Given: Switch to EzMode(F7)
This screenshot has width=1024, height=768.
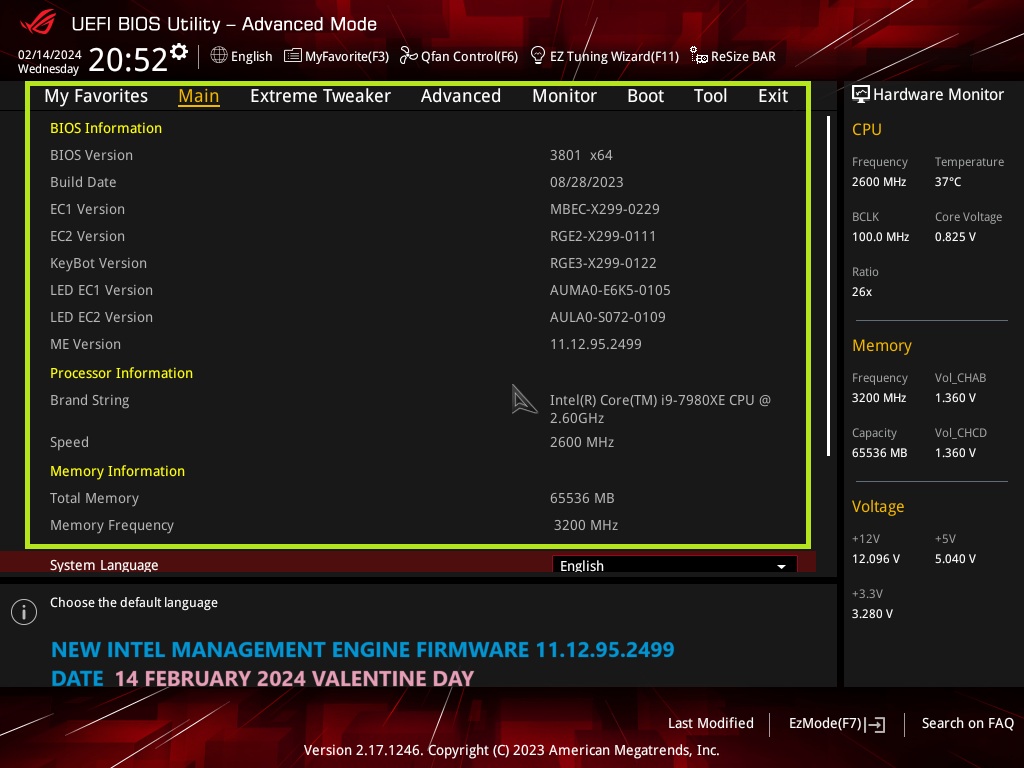Looking at the screenshot, I should [x=837, y=724].
